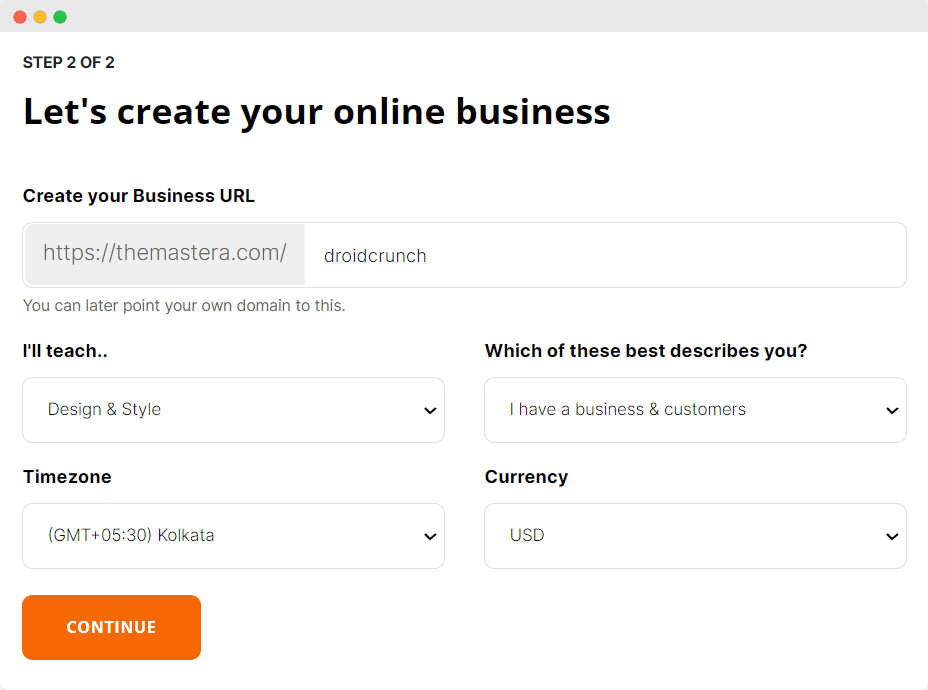Screen dimensions: 928x690
Task: Click the Timezone field label
Action: [x=67, y=477]
